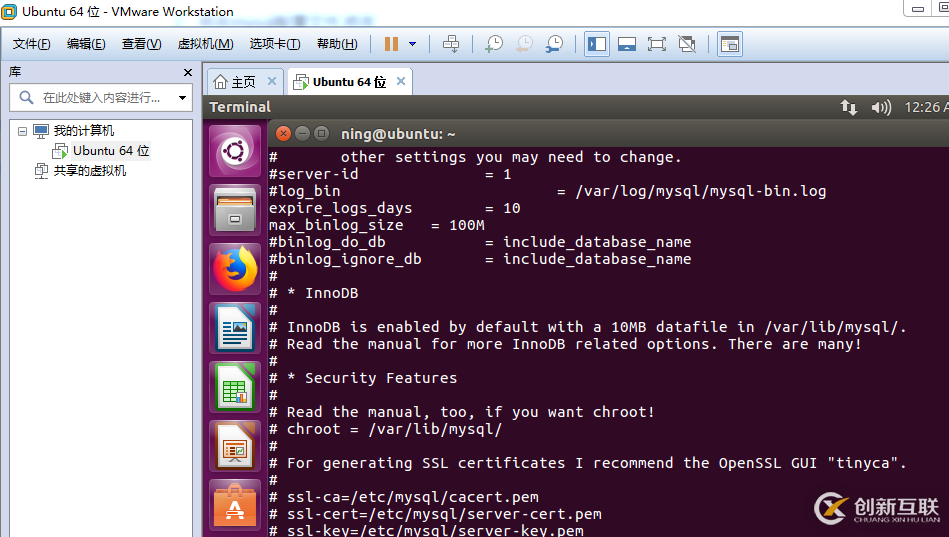Close the 库 library panel

pos(188,72)
